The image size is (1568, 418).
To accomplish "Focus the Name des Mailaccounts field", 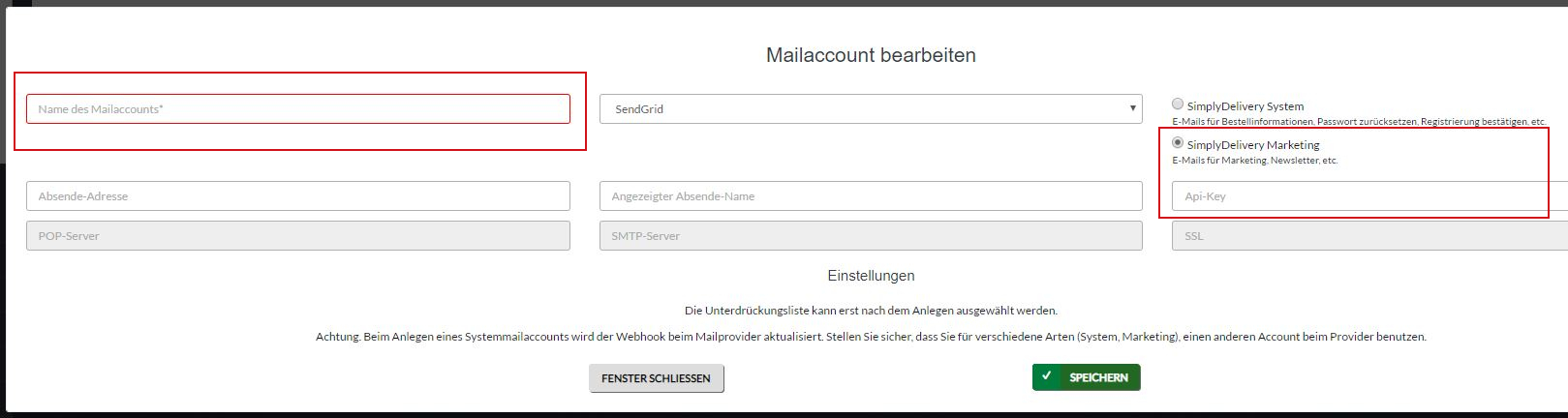I will click(x=297, y=108).
